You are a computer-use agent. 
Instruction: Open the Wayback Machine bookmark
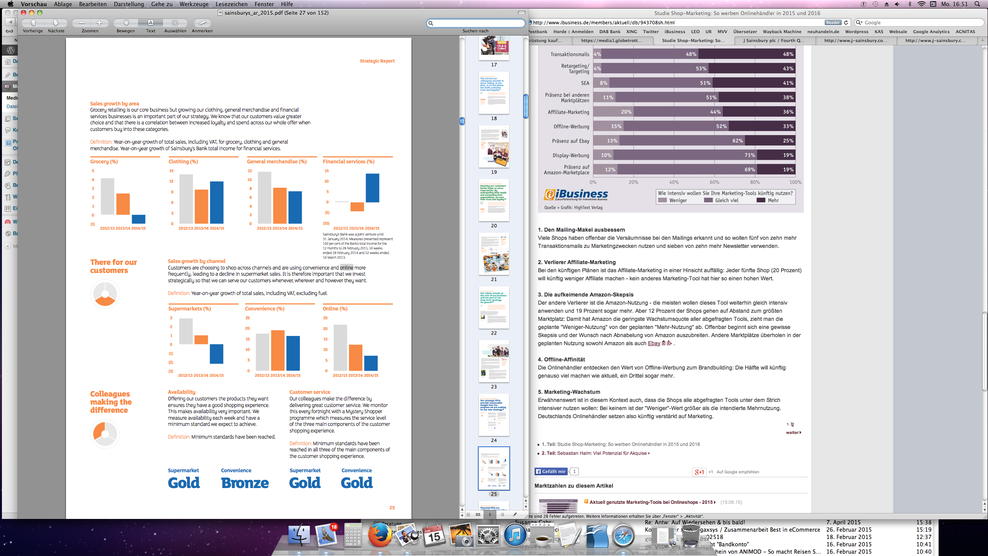tap(782, 32)
